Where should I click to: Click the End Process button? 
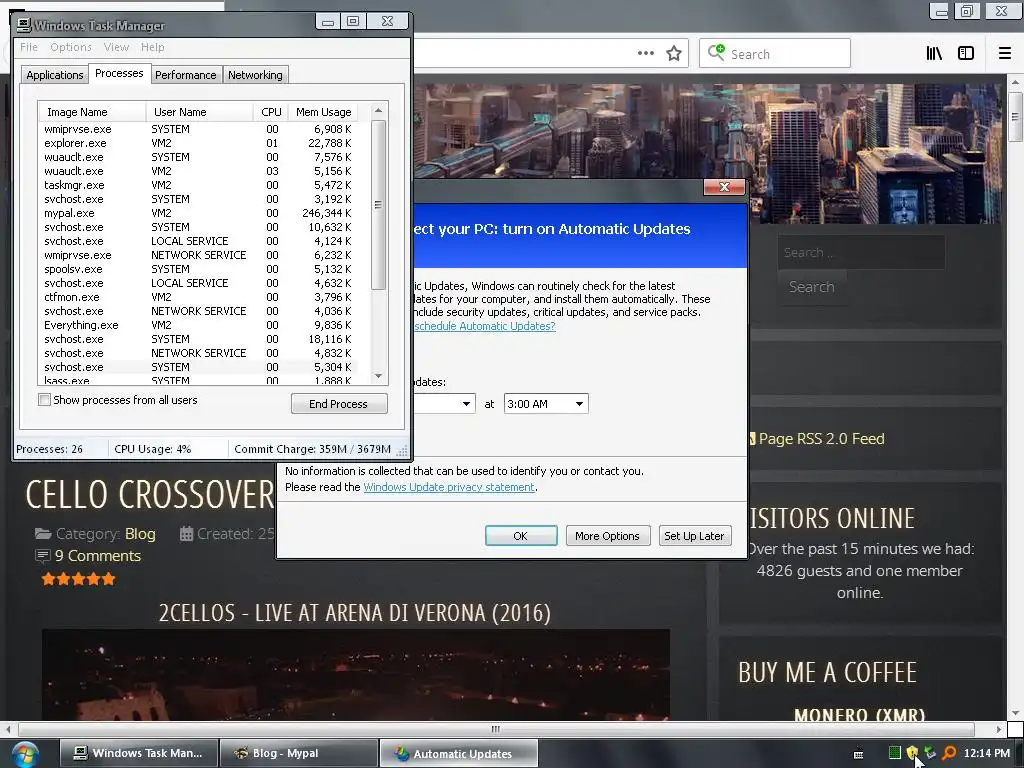point(339,404)
